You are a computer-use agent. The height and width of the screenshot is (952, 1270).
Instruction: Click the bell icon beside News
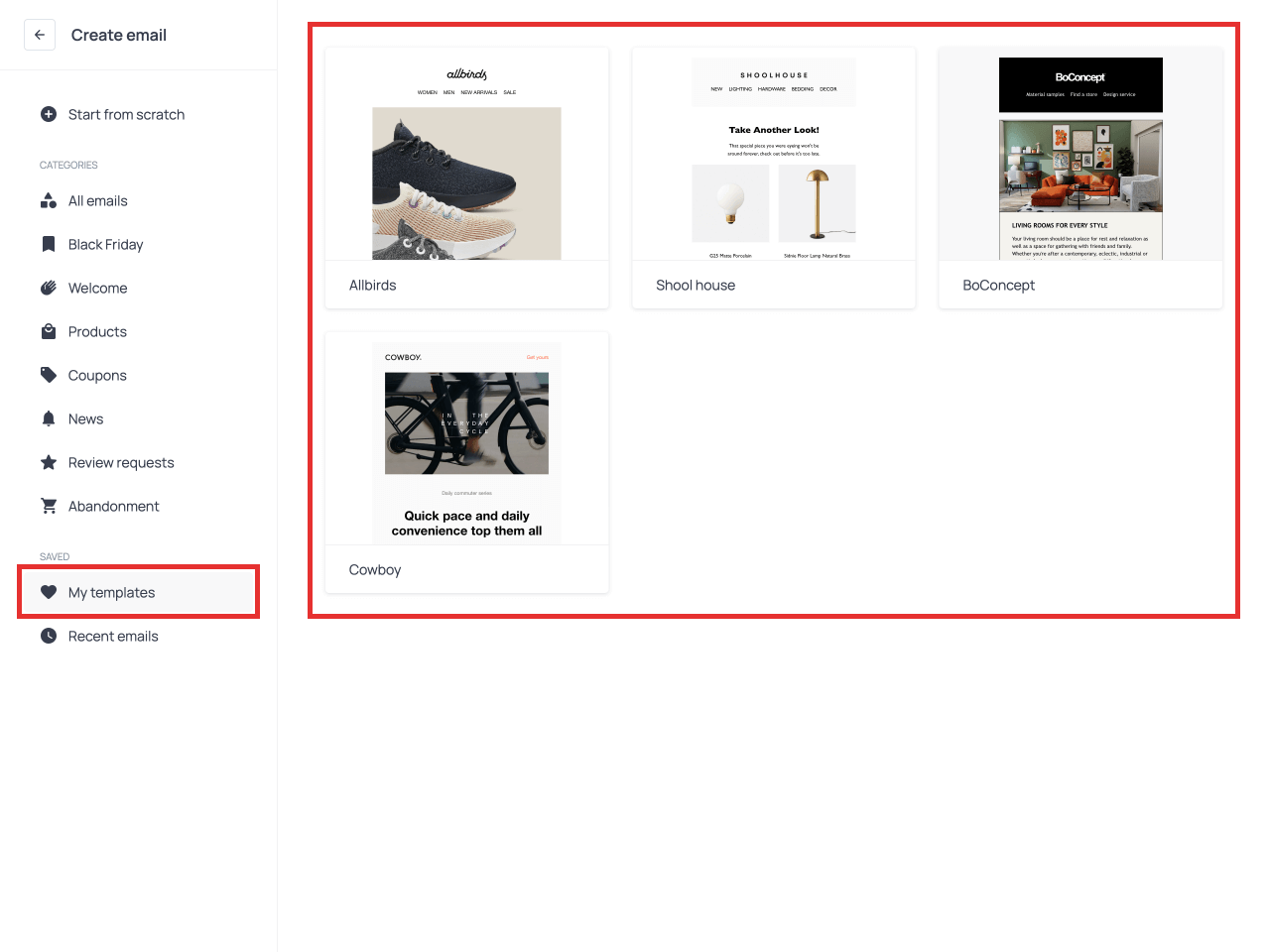pyautogui.click(x=49, y=419)
